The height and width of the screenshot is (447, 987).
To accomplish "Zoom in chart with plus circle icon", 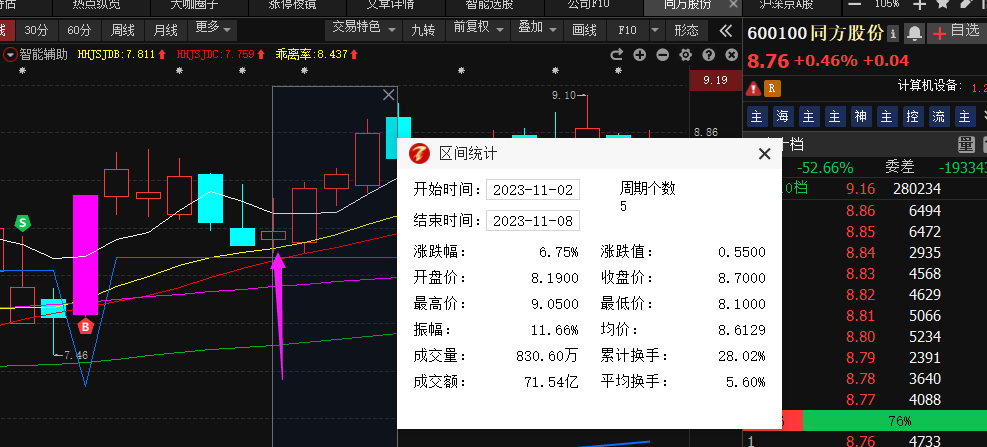I will pyautogui.click(x=640, y=55).
